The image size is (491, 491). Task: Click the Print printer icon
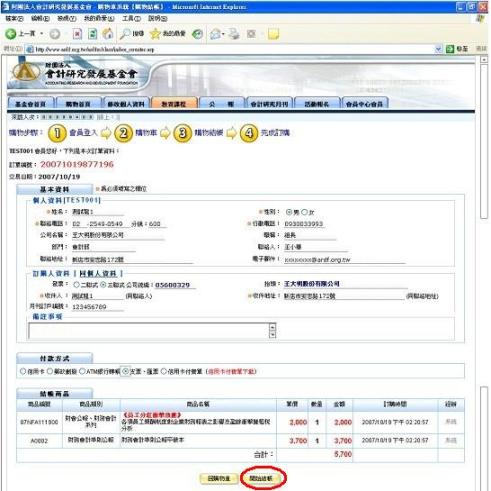[x=234, y=34]
